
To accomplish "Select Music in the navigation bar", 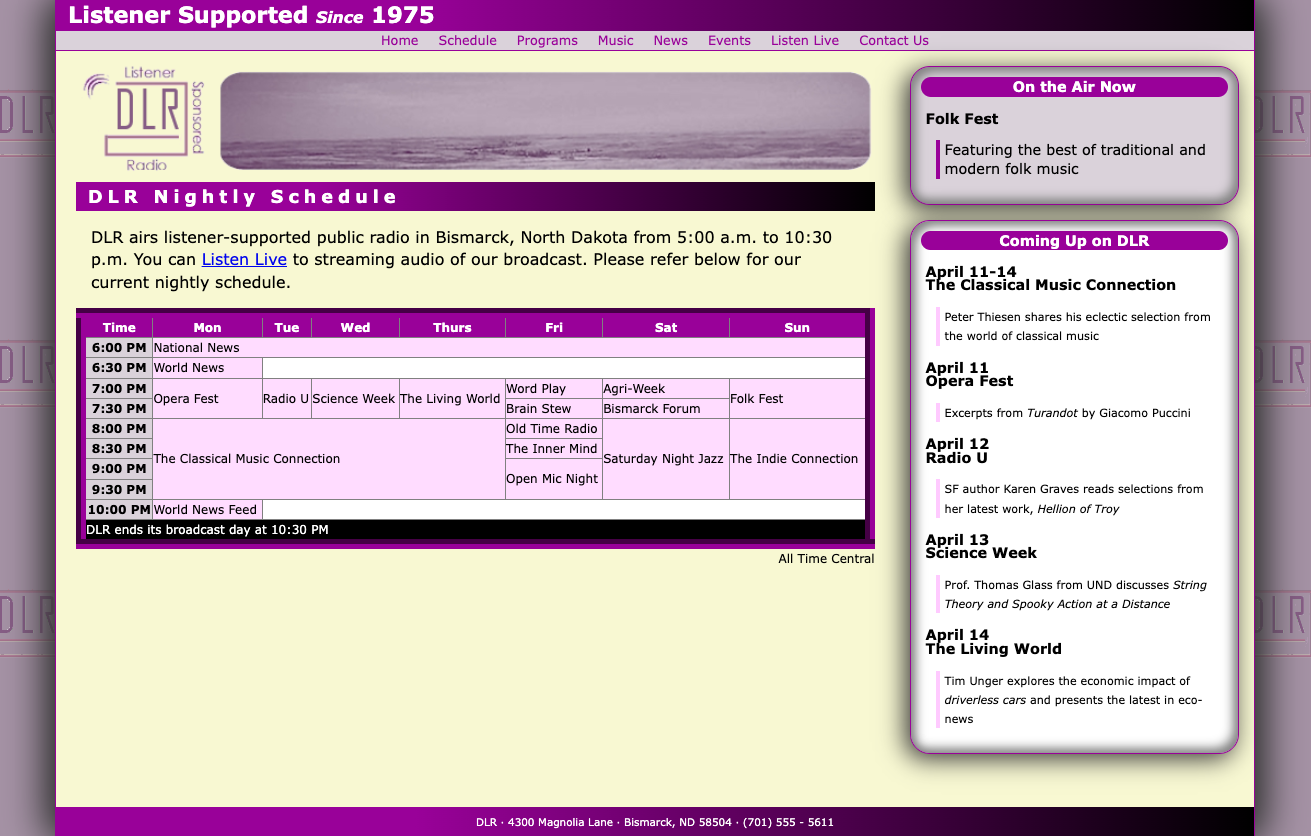I will click(615, 41).
